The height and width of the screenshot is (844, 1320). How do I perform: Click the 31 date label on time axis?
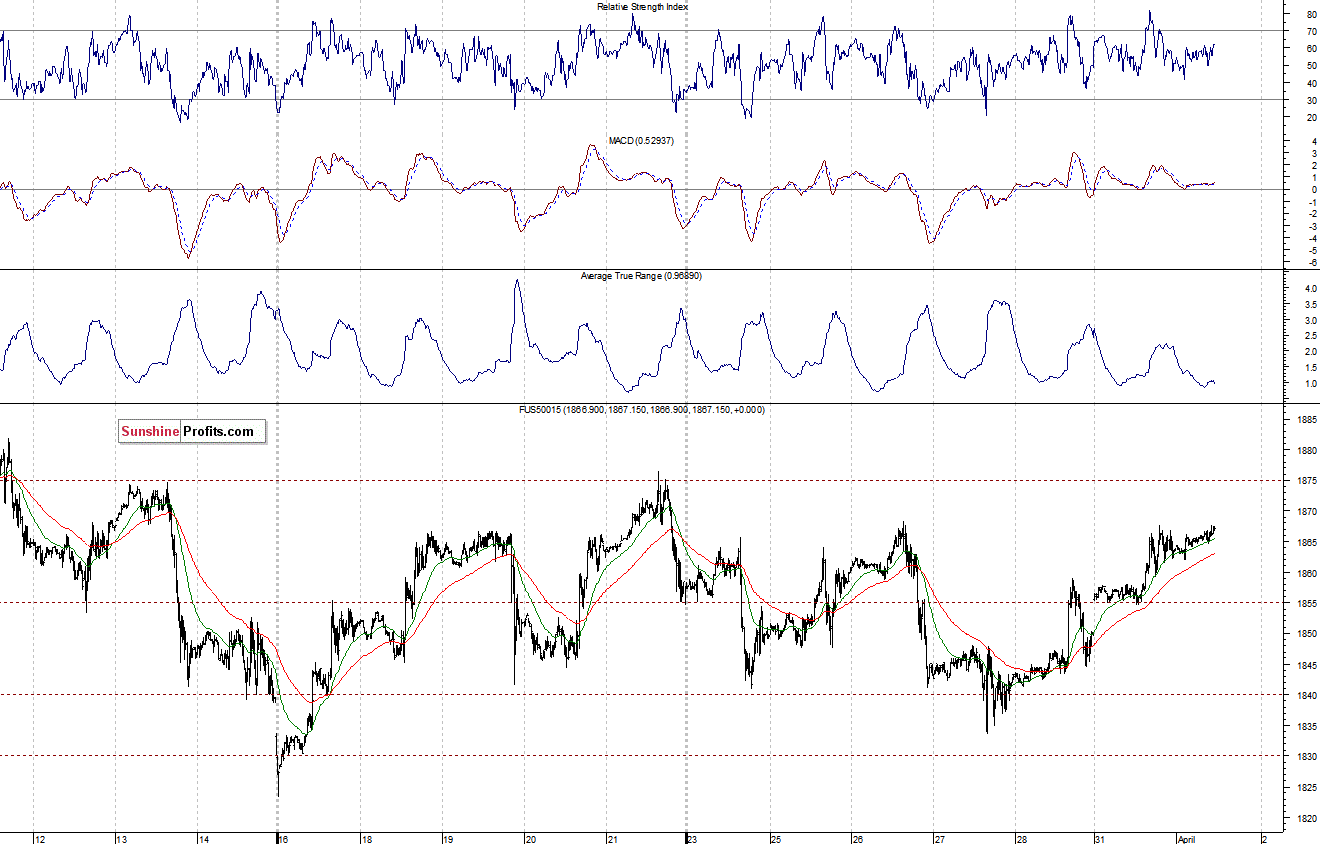click(x=1100, y=839)
